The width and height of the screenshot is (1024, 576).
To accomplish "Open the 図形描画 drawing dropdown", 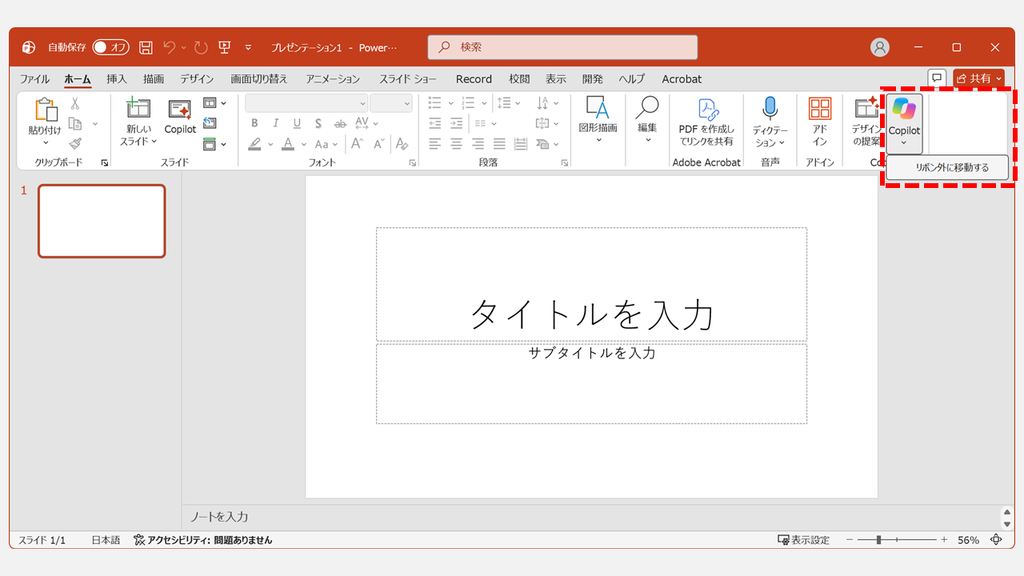I will point(598,120).
